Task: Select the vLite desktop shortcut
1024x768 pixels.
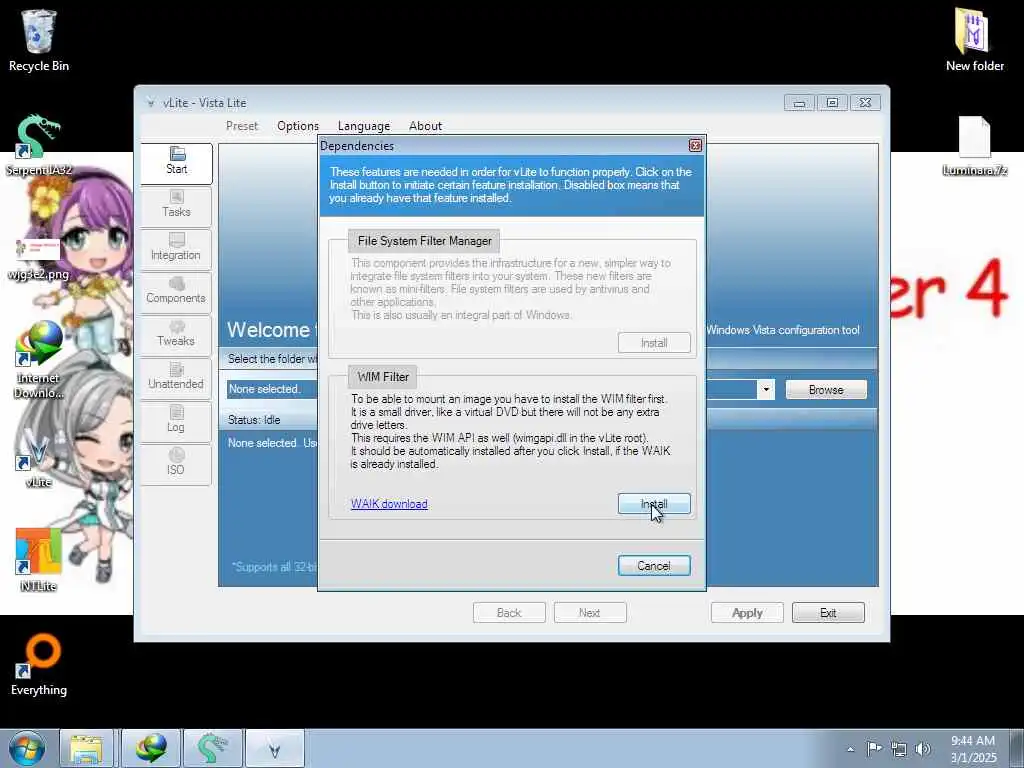Action: [x=39, y=457]
